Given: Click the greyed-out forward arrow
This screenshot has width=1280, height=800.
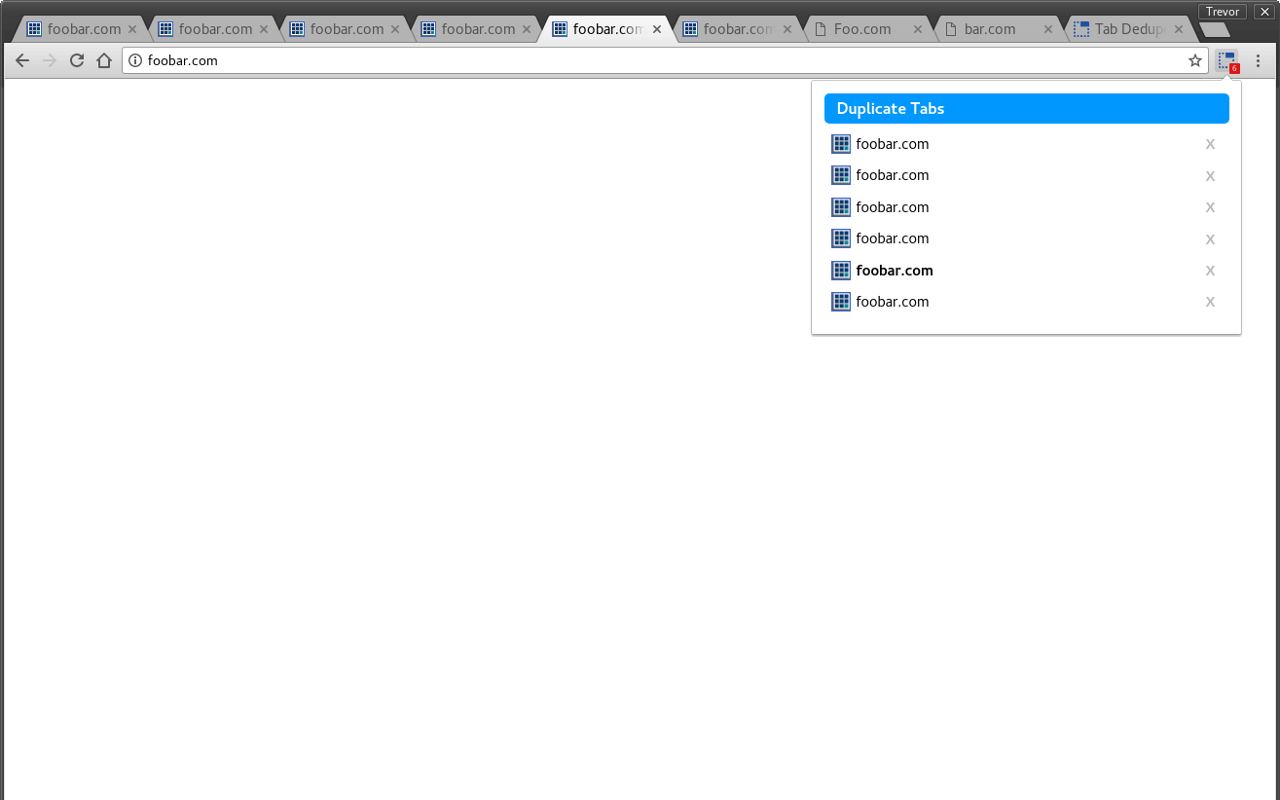Looking at the screenshot, I should (x=49, y=61).
